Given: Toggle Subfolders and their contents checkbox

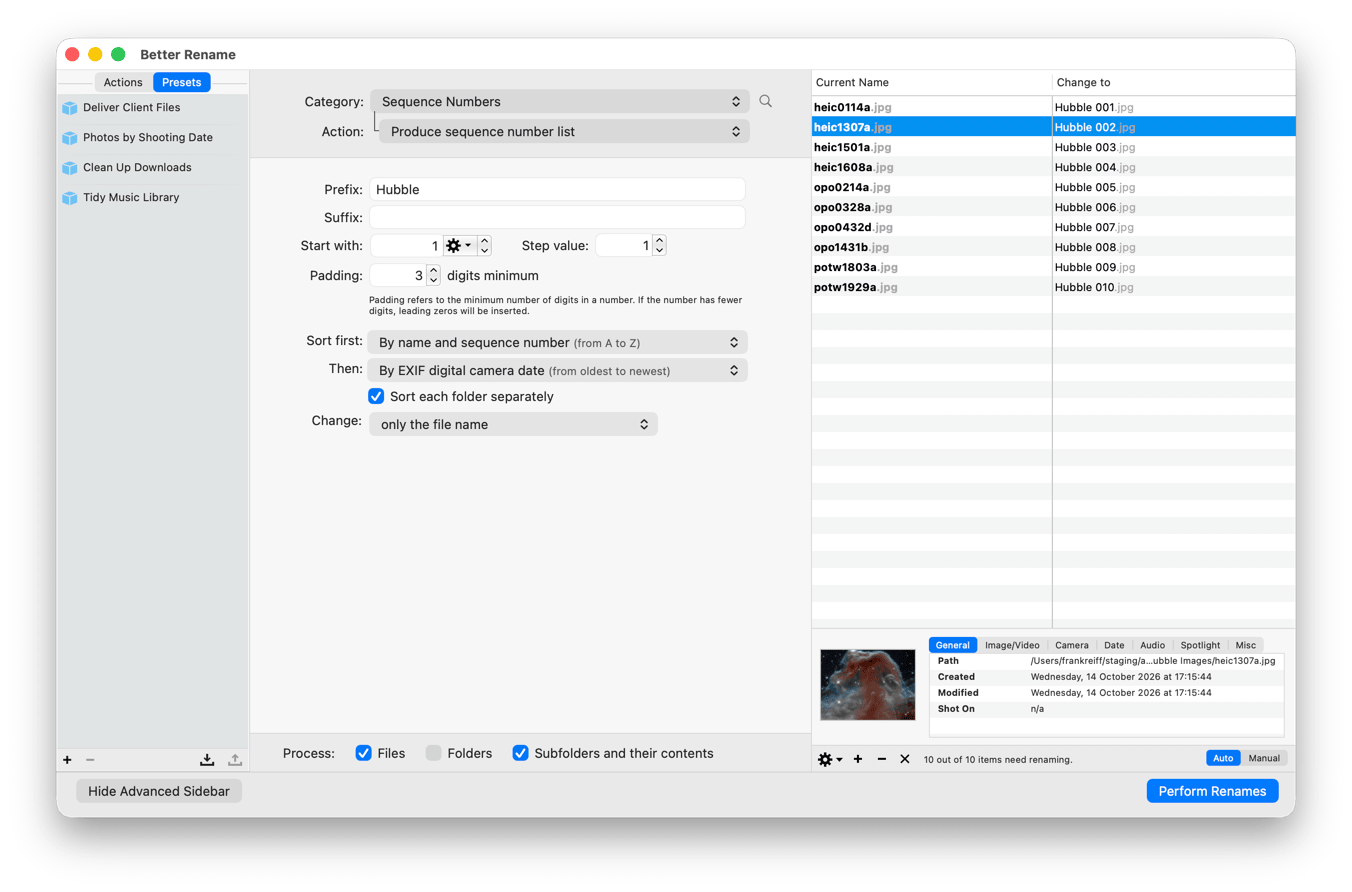Looking at the screenshot, I should 521,753.
